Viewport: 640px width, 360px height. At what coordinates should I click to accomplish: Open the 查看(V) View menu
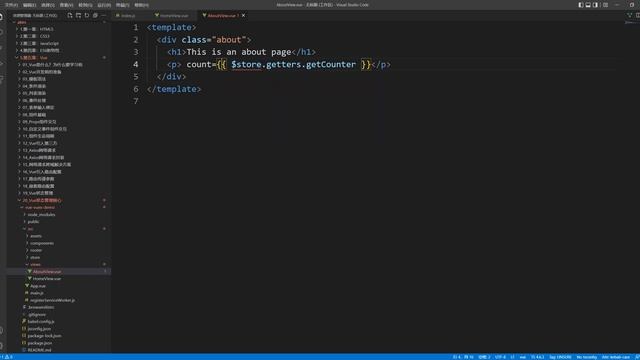[67, 5]
